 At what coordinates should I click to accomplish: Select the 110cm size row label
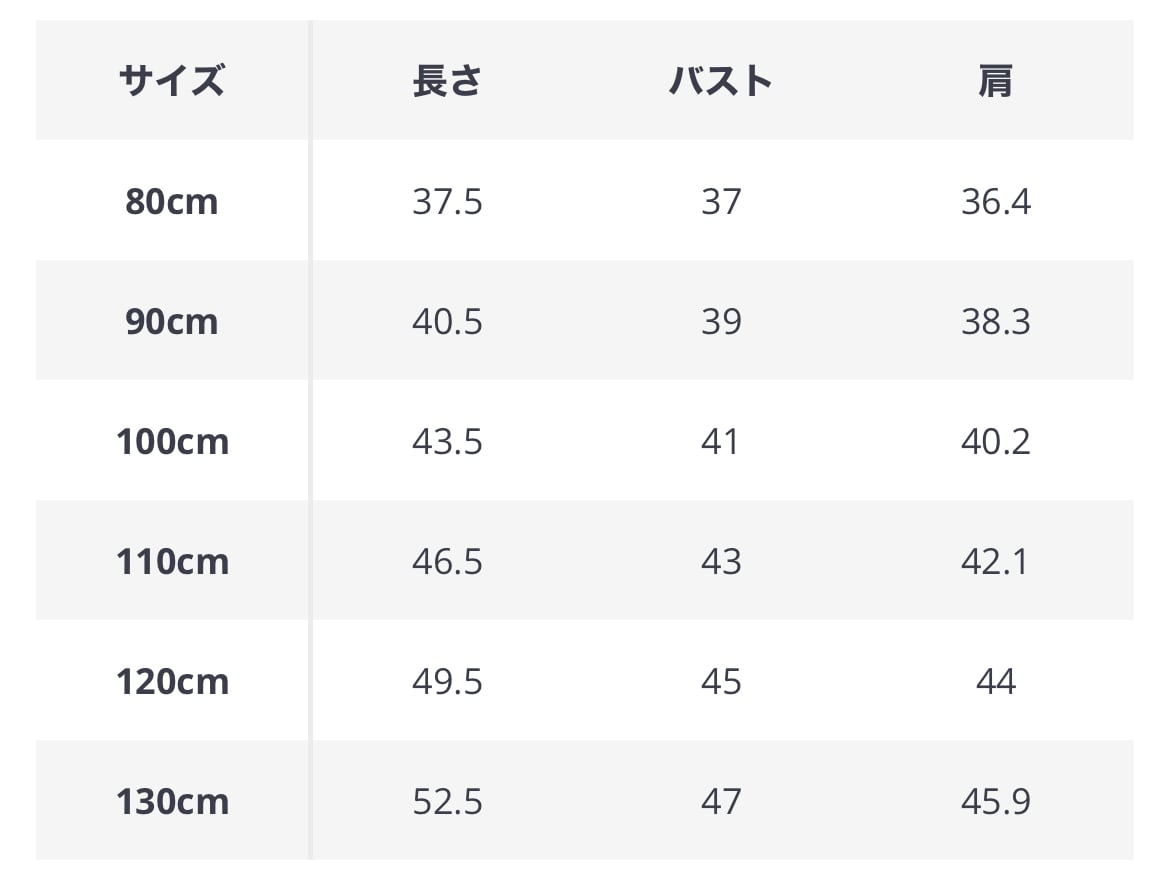[172, 562]
